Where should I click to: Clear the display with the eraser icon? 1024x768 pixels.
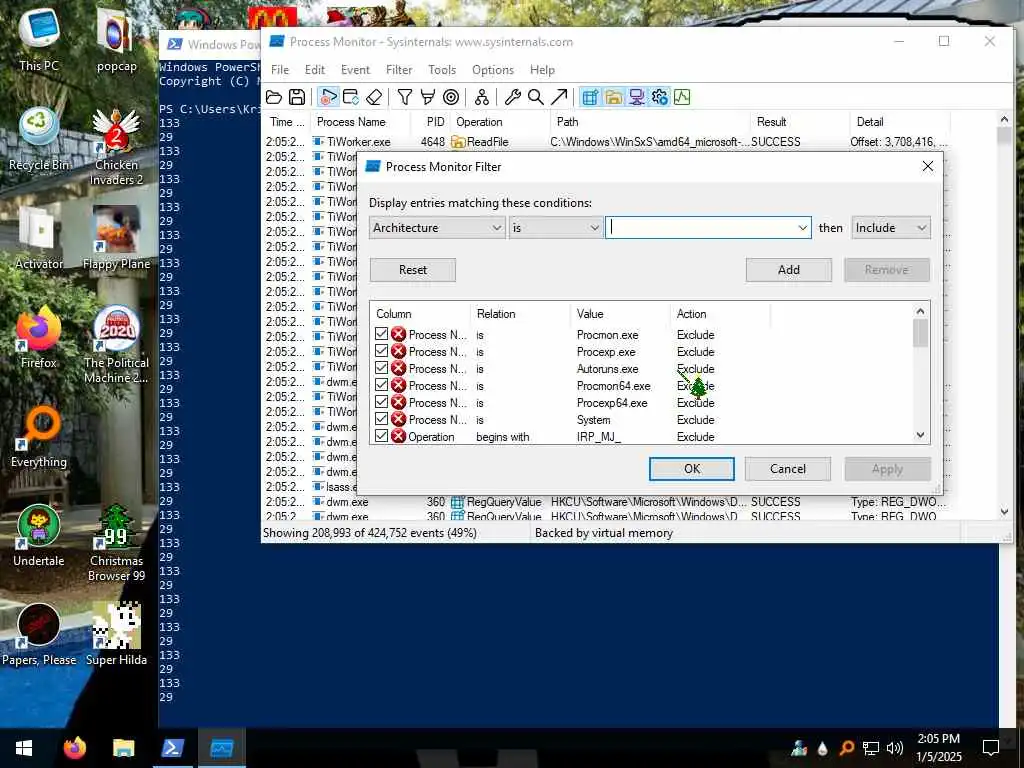[374, 97]
